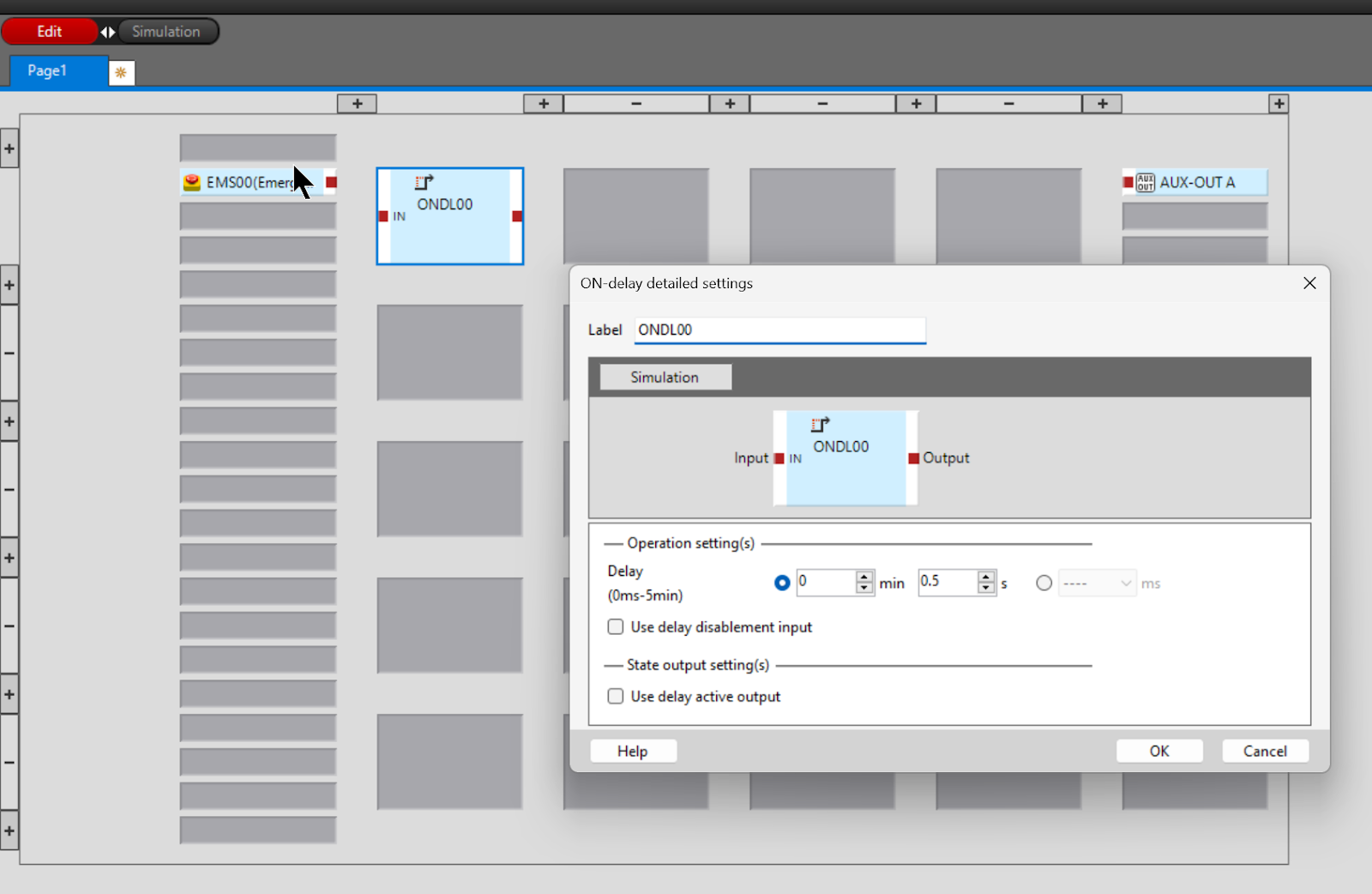The image size is (1372, 894).
Task: Click ONDL00 canvas block output terminal
Action: (x=517, y=216)
